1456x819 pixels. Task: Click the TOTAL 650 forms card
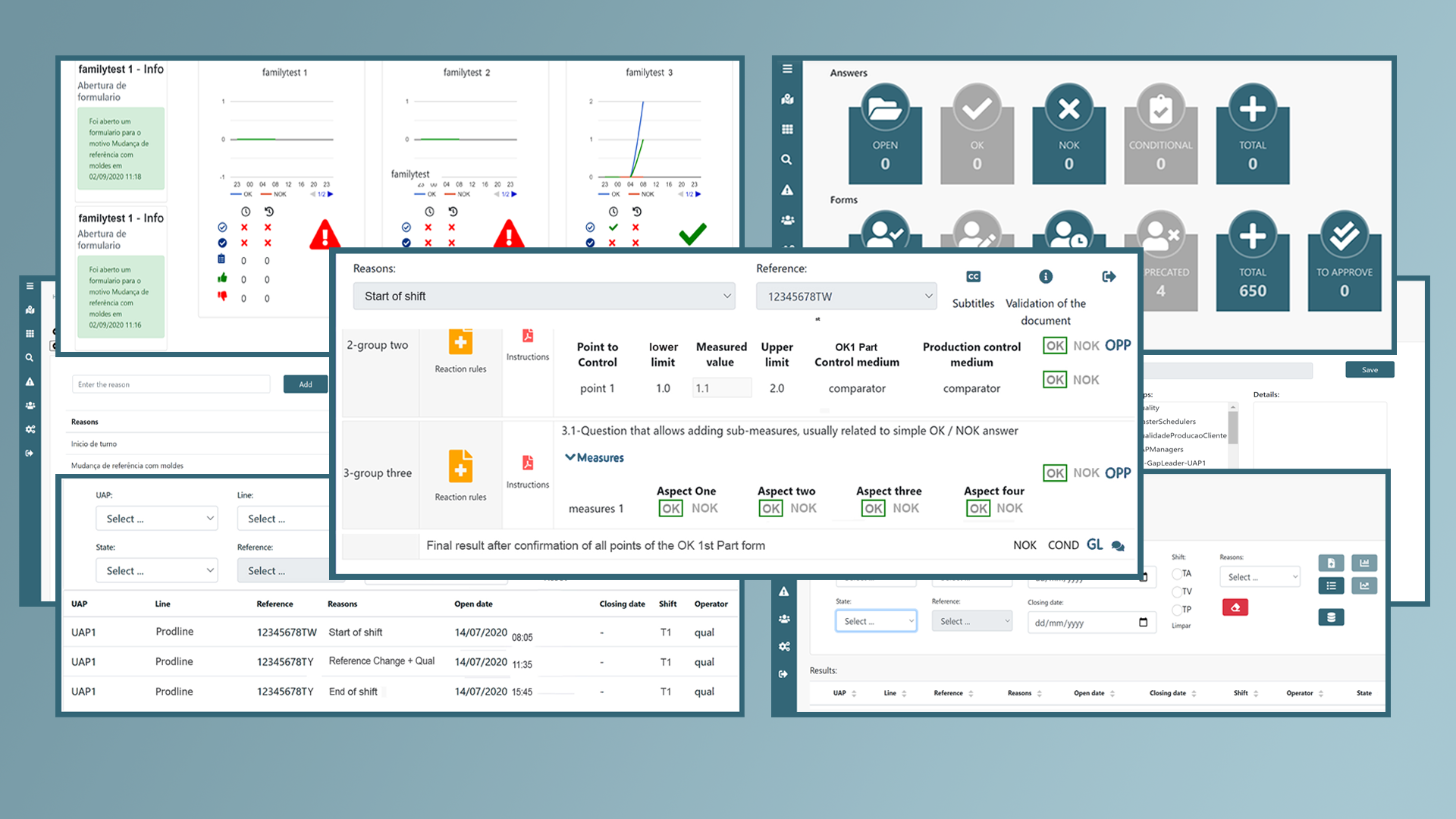(x=1253, y=262)
